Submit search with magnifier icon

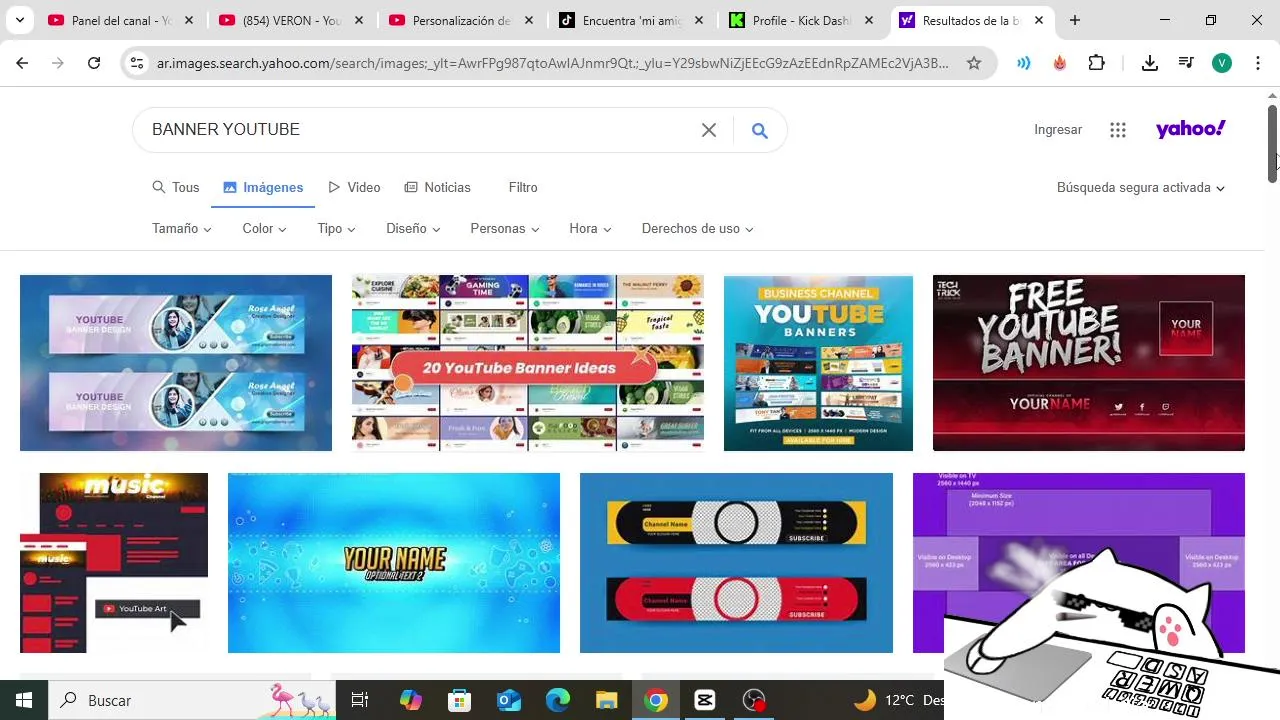point(760,130)
